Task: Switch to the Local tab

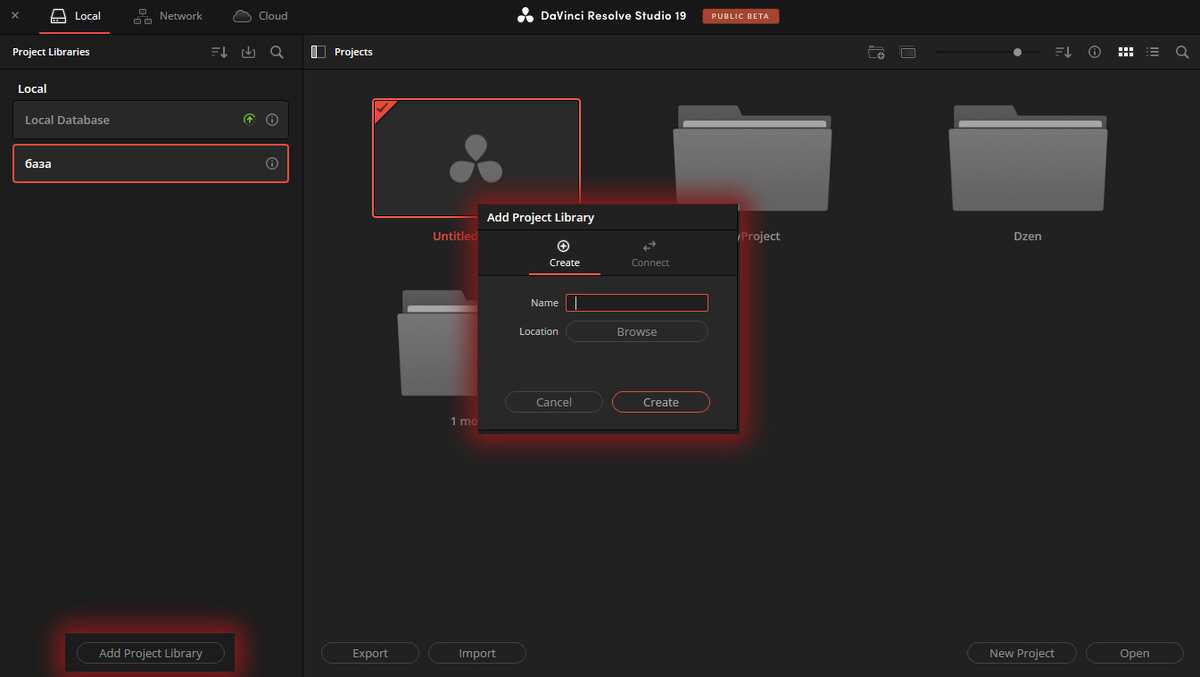Action: pyautogui.click(x=76, y=16)
